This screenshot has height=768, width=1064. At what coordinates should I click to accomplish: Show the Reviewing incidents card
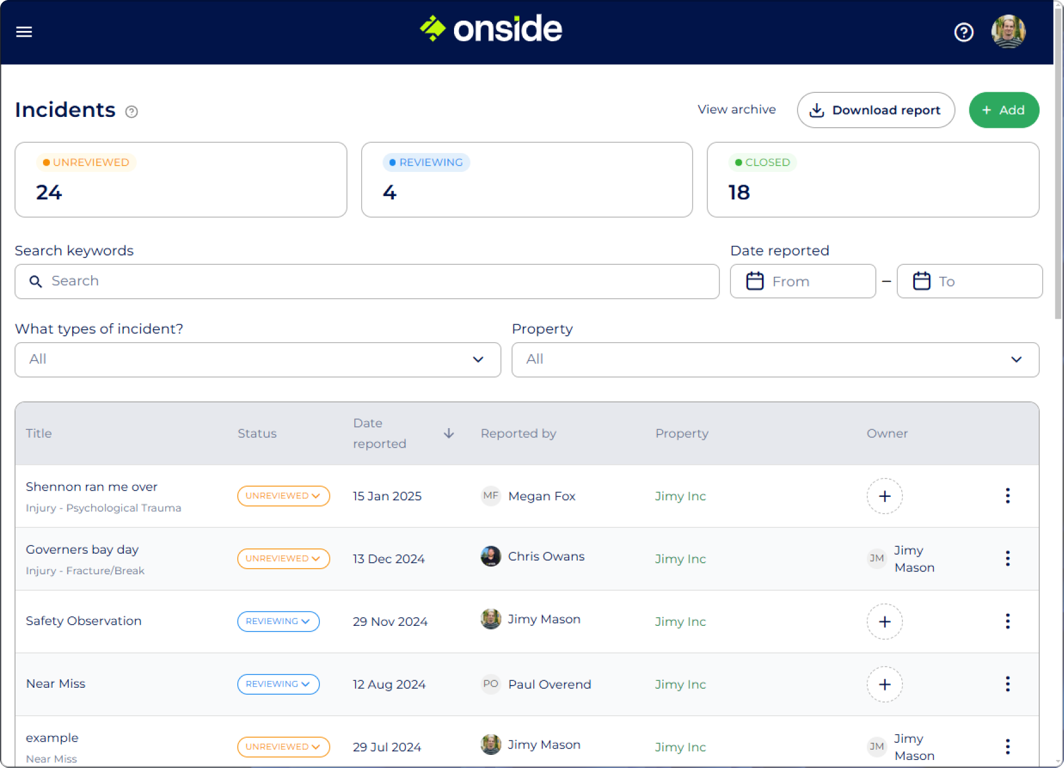pyautogui.click(x=526, y=180)
